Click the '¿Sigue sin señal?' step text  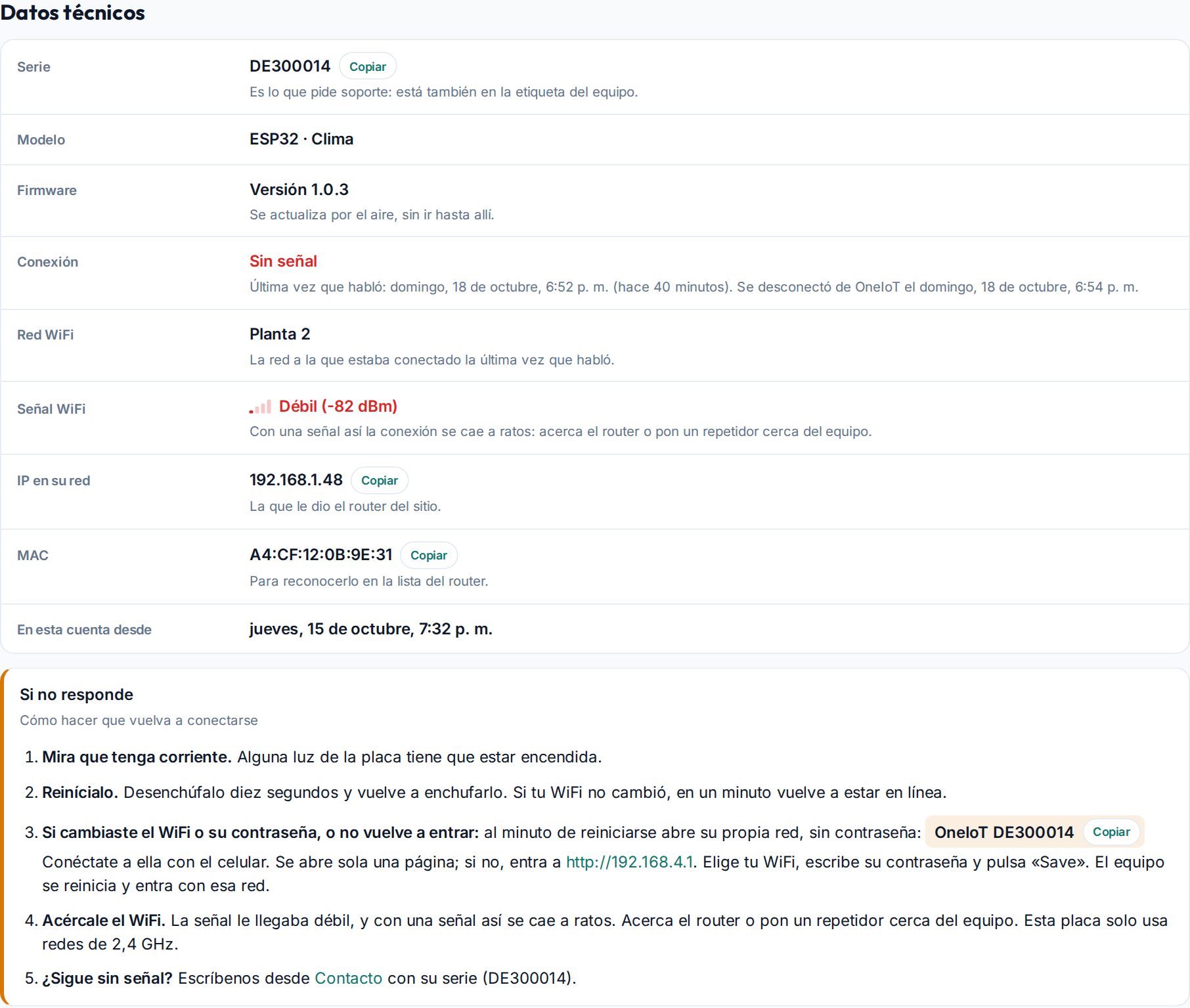pos(107,978)
